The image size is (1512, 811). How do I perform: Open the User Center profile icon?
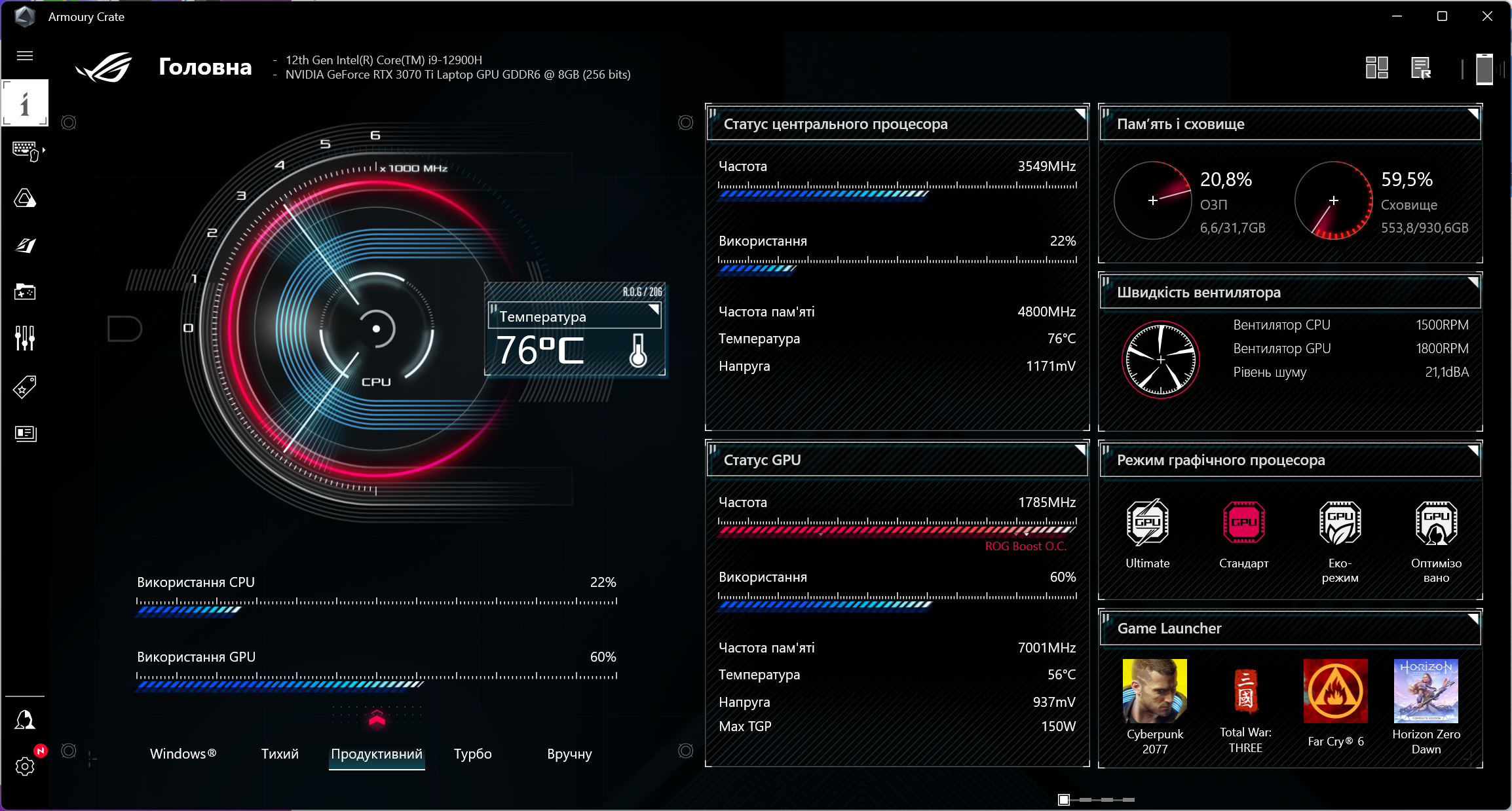25,719
